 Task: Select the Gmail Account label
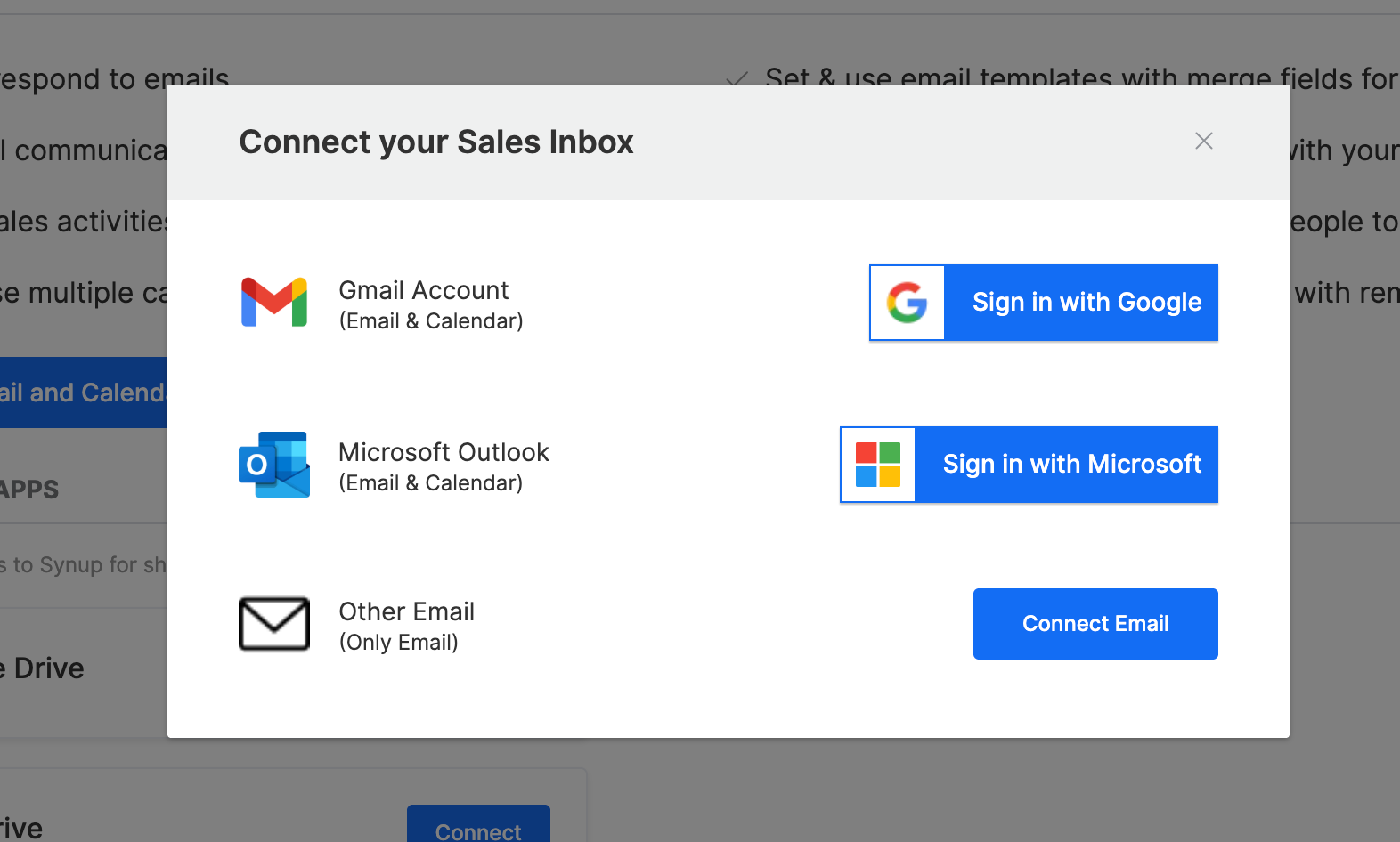pyautogui.click(x=424, y=290)
